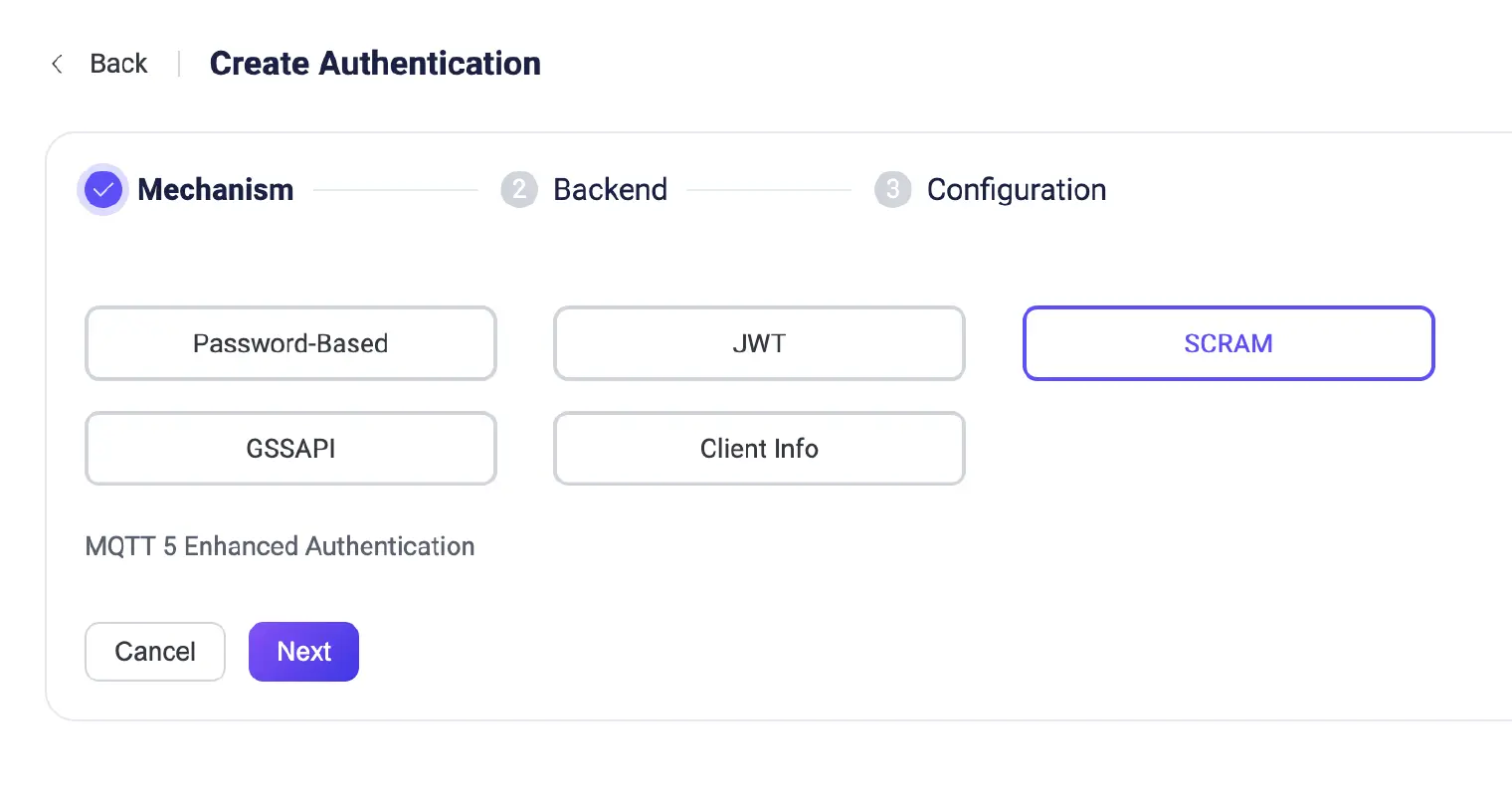
Task: Go to the Backend step label
Action: pyautogui.click(x=610, y=189)
